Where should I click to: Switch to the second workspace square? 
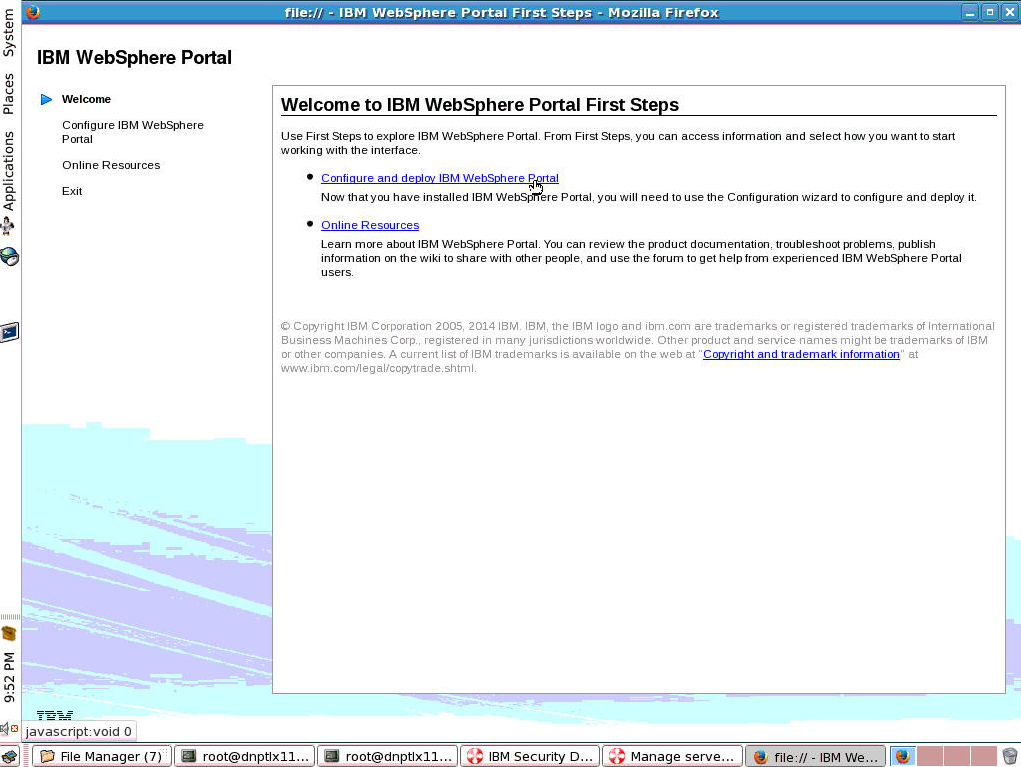[930, 756]
